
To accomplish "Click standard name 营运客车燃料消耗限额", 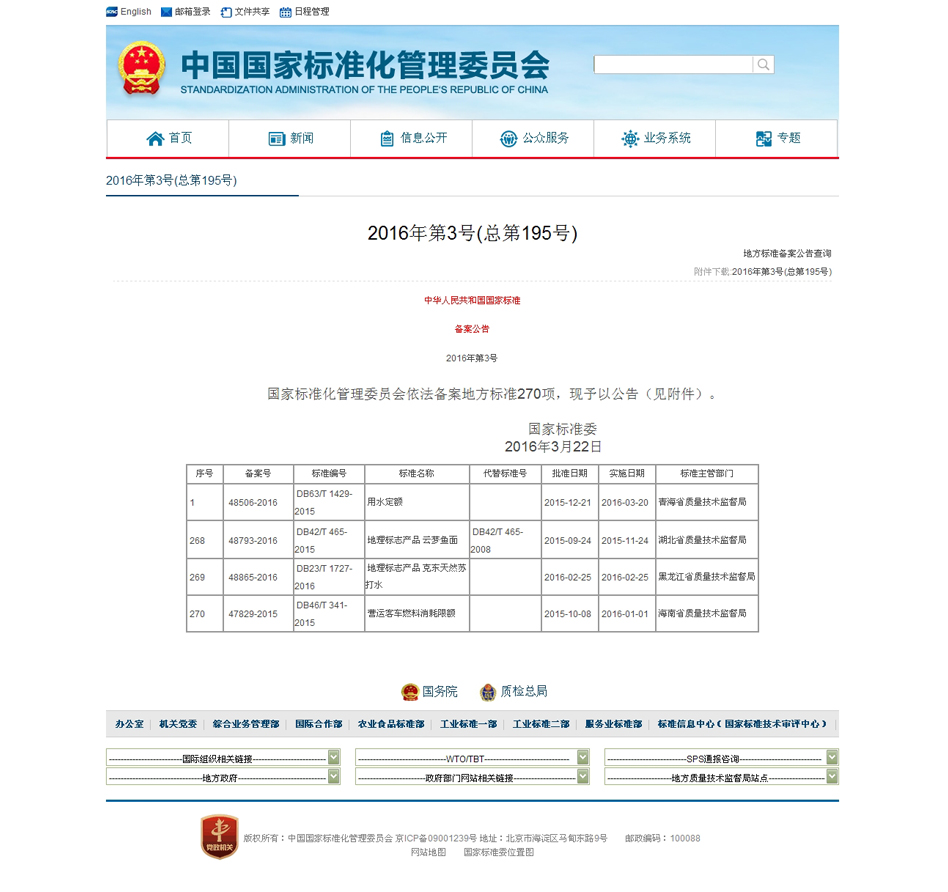I will tap(411, 614).
